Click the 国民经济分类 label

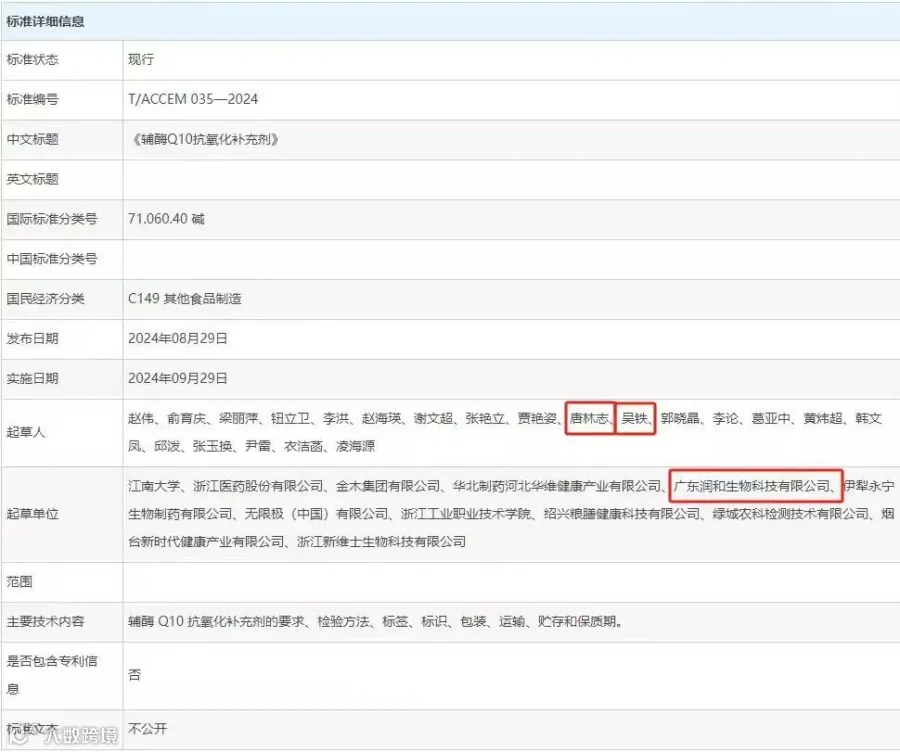[x=45, y=299]
